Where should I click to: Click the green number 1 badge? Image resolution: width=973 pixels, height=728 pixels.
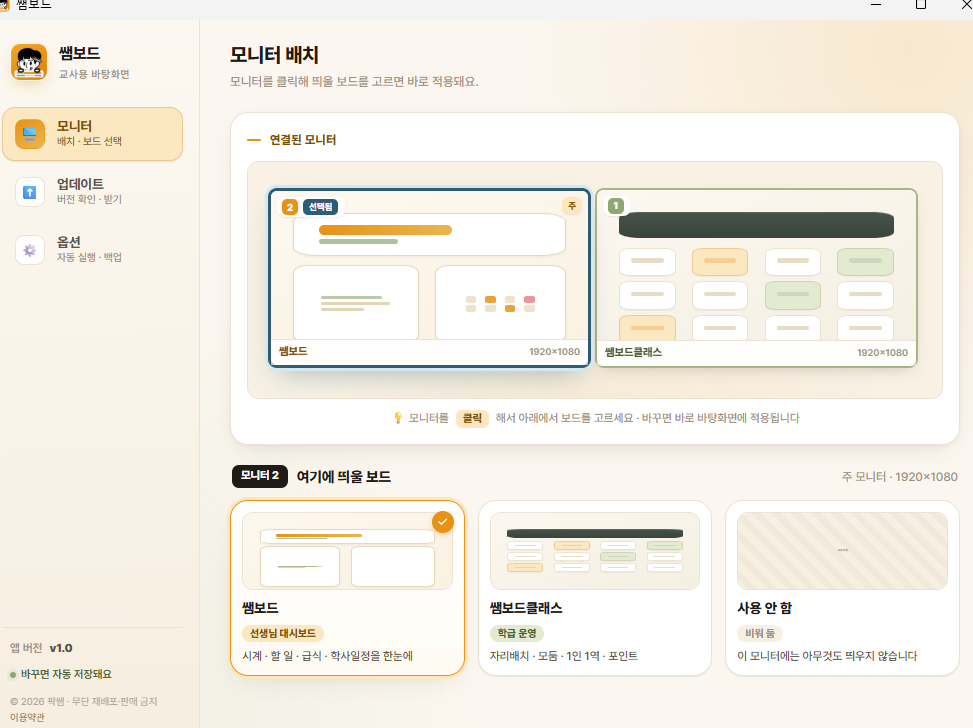(x=616, y=206)
